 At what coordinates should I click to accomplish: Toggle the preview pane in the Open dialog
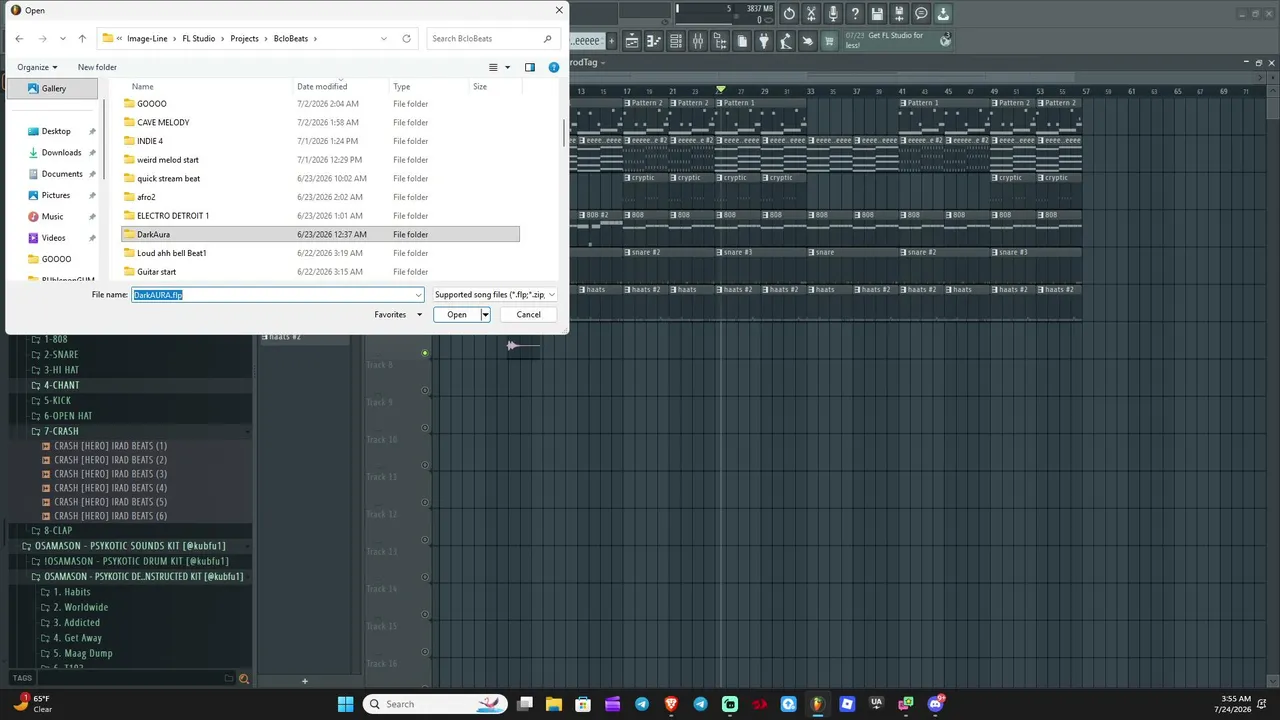[530, 67]
